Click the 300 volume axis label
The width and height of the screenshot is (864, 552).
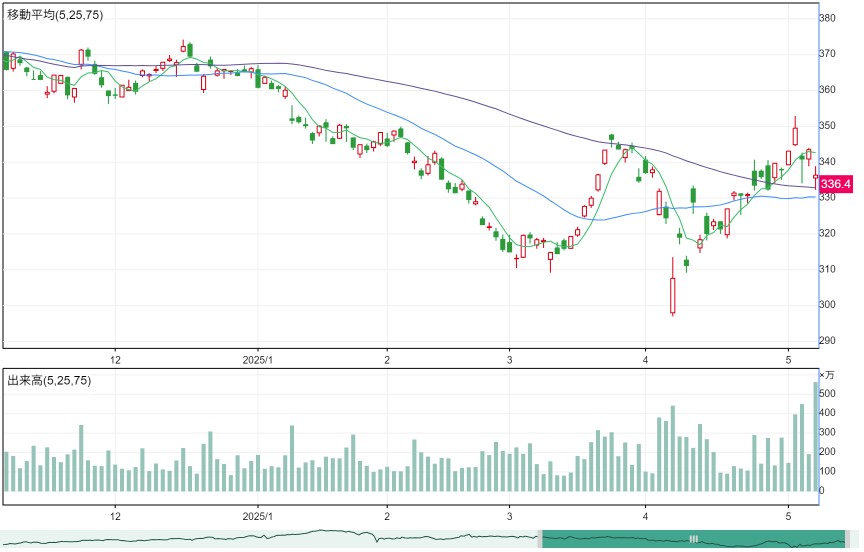(828, 432)
